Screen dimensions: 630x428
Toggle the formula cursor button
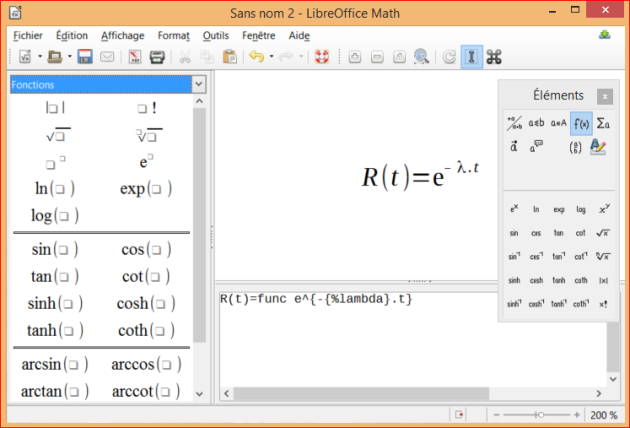coord(470,57)
